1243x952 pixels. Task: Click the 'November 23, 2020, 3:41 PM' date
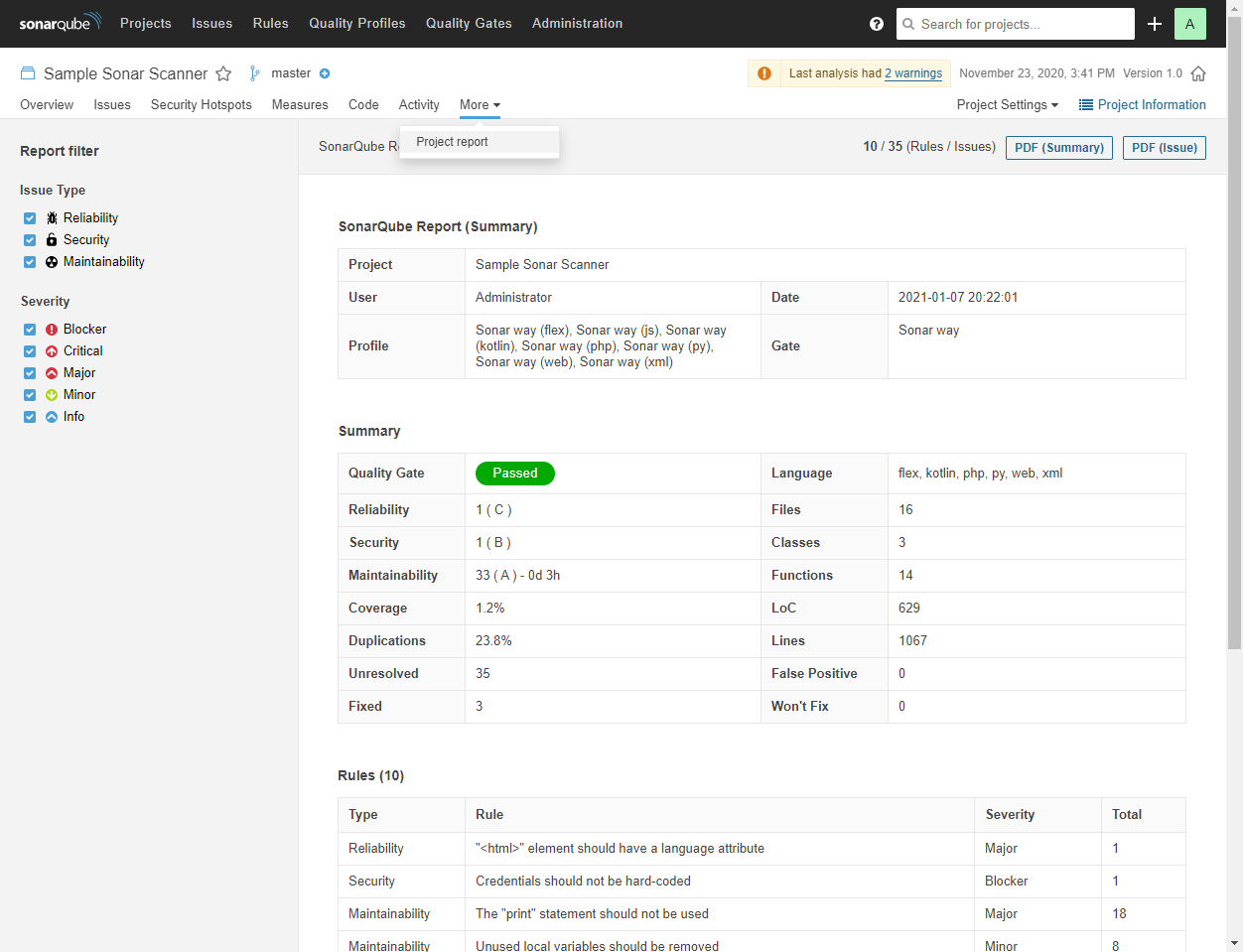1036,73
